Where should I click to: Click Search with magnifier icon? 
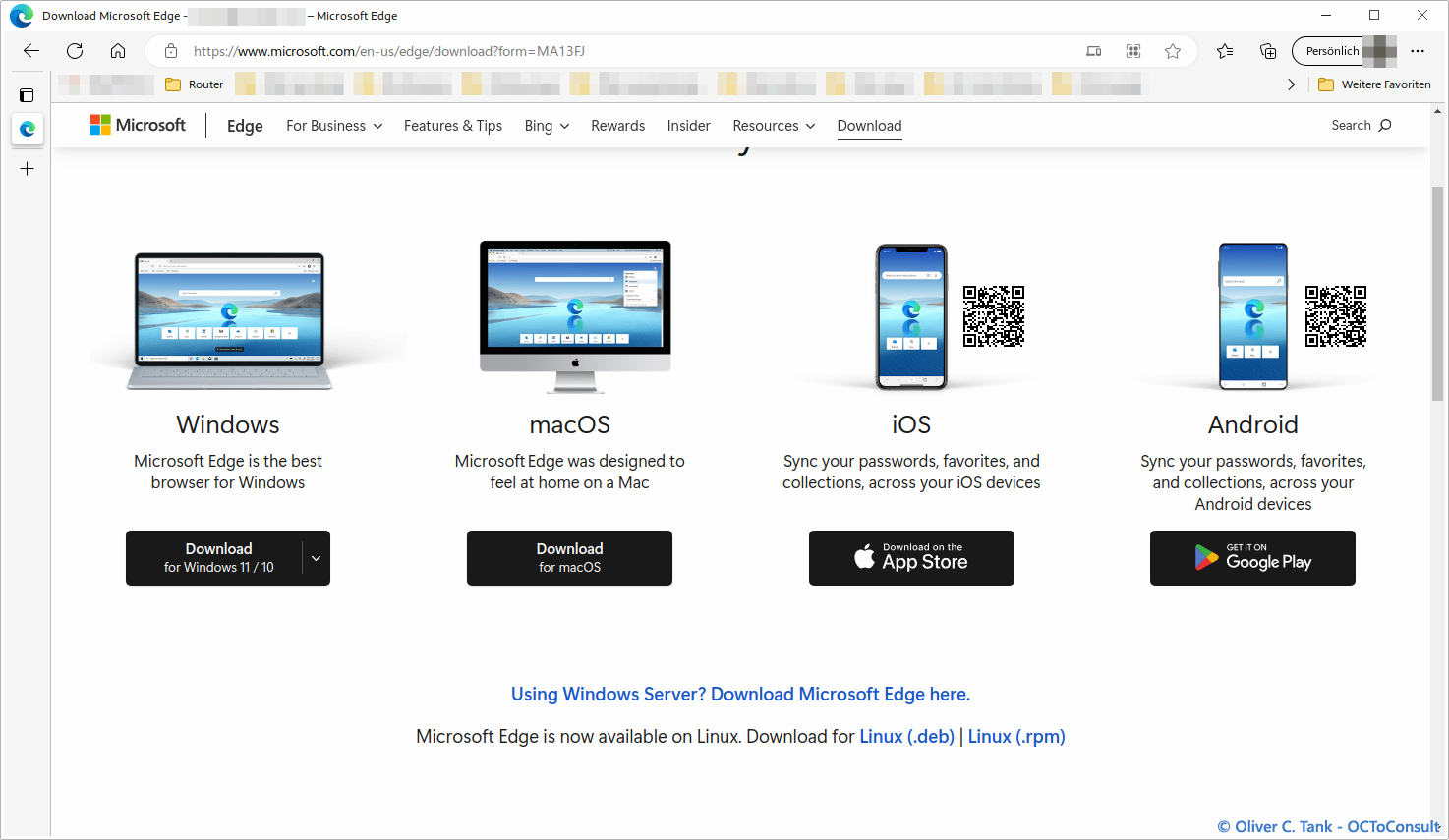[x=1362, y=125]
